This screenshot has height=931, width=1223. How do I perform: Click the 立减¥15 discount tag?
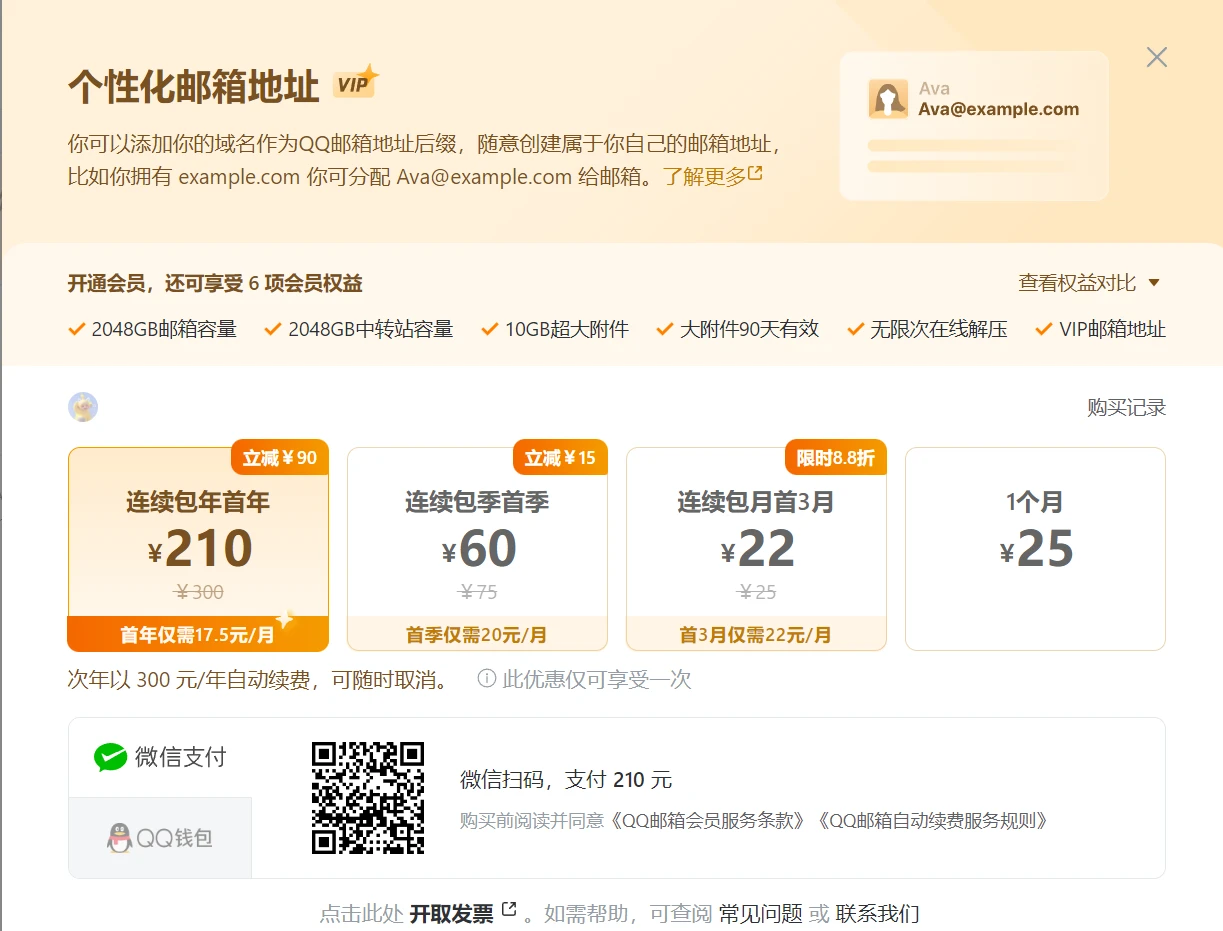pos(559,458)
